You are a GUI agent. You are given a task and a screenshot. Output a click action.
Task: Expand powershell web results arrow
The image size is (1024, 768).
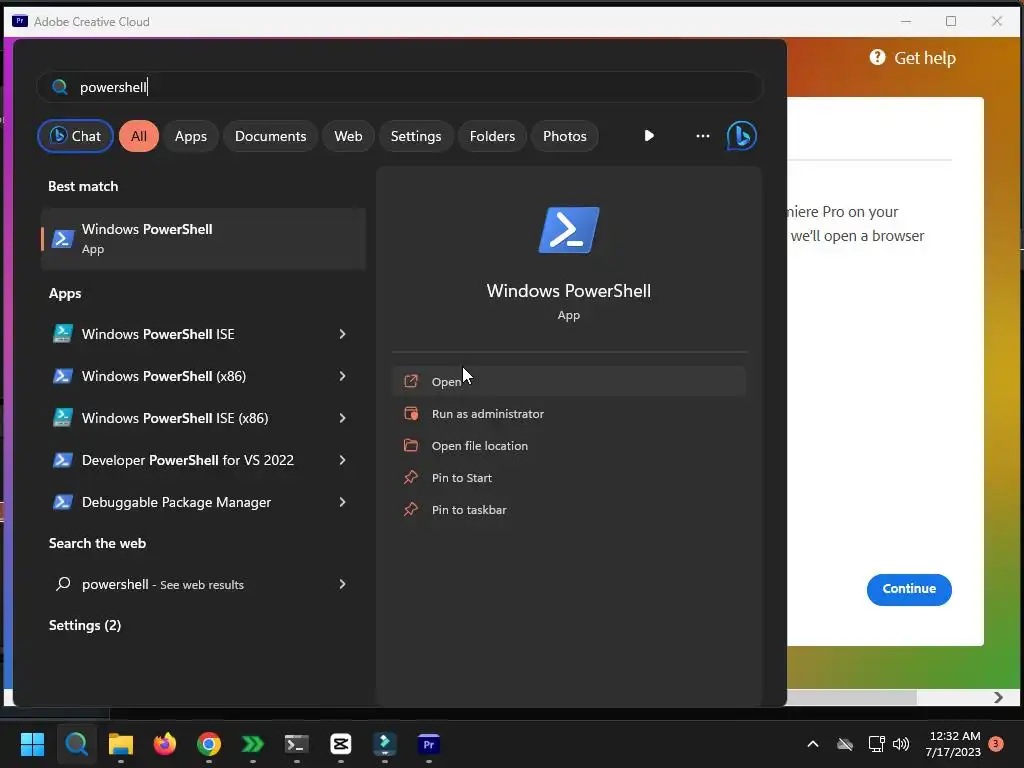tap(342, 584)
